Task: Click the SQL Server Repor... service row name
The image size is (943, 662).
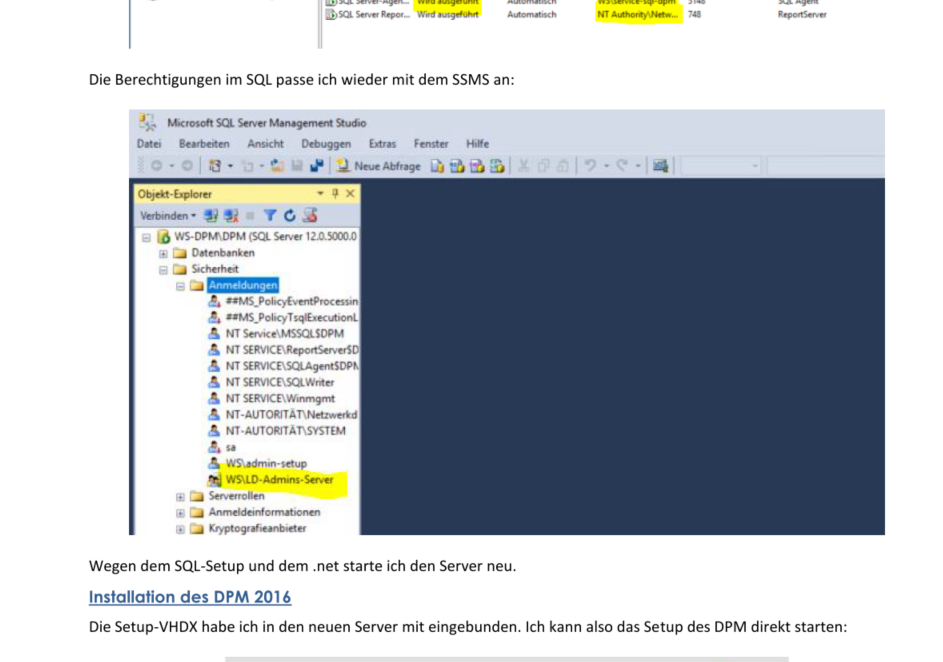Action: pyautogui.click(x=373, y=14)
